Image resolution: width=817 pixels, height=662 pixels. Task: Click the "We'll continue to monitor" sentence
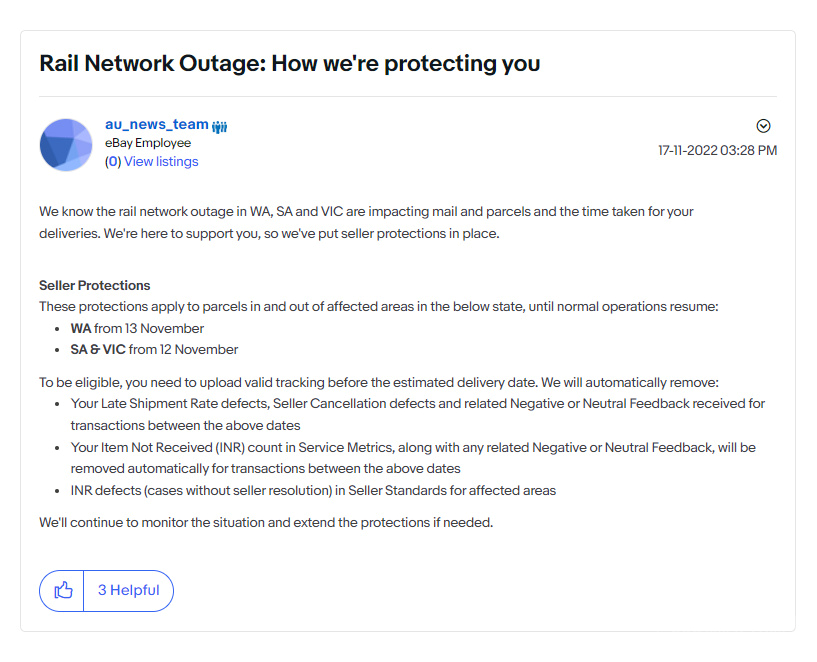(266, 522)
